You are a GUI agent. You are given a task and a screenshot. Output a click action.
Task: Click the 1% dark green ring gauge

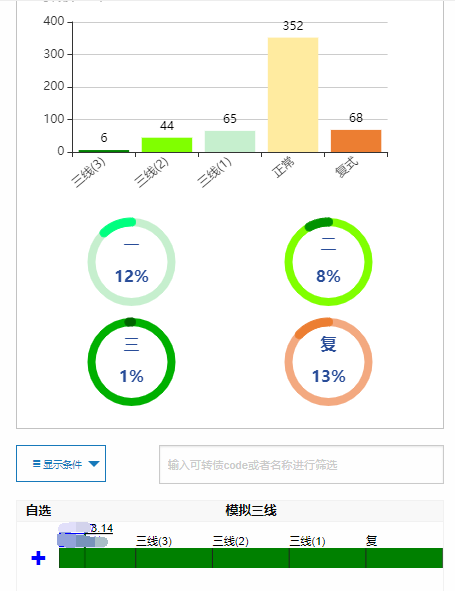(x=132, y=362)
